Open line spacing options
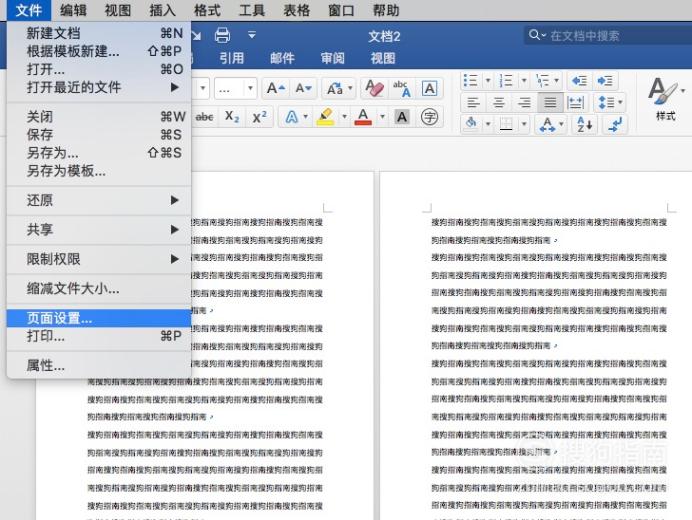 [609, 103]
